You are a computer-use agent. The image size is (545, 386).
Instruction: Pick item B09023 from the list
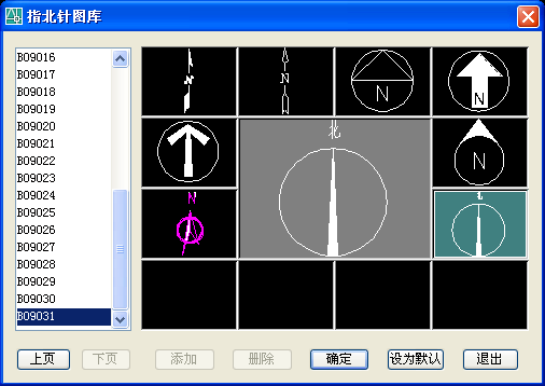coord(64,178)
